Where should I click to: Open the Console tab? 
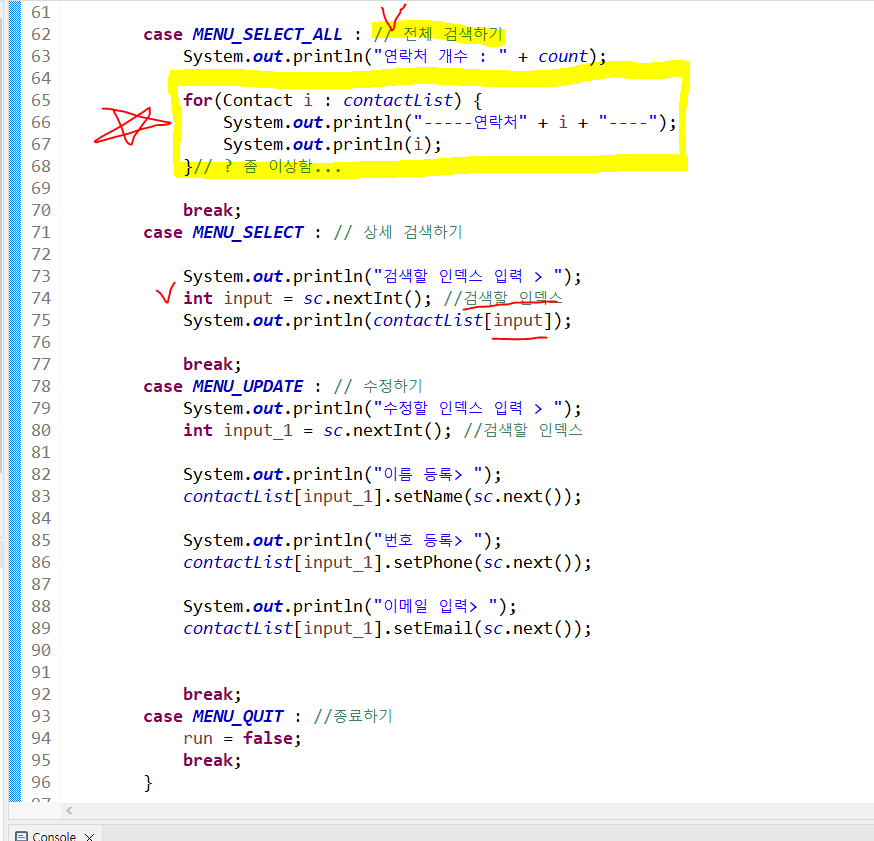(x=54, y=836)
